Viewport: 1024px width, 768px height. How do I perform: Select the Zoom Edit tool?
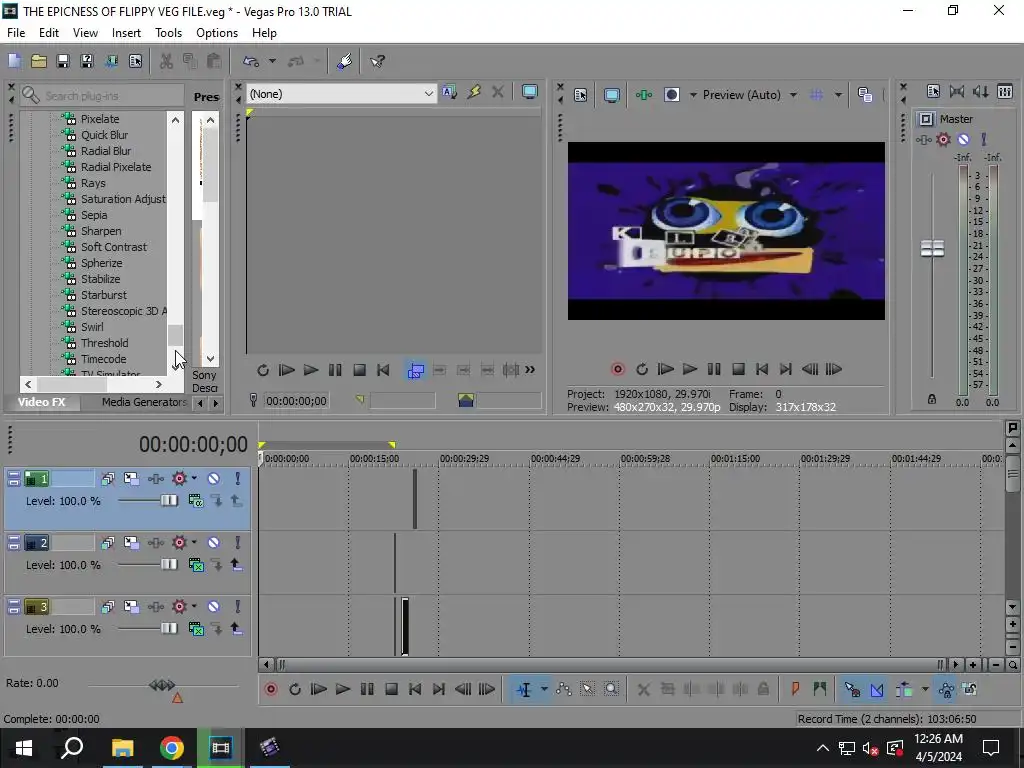[611, 689]
